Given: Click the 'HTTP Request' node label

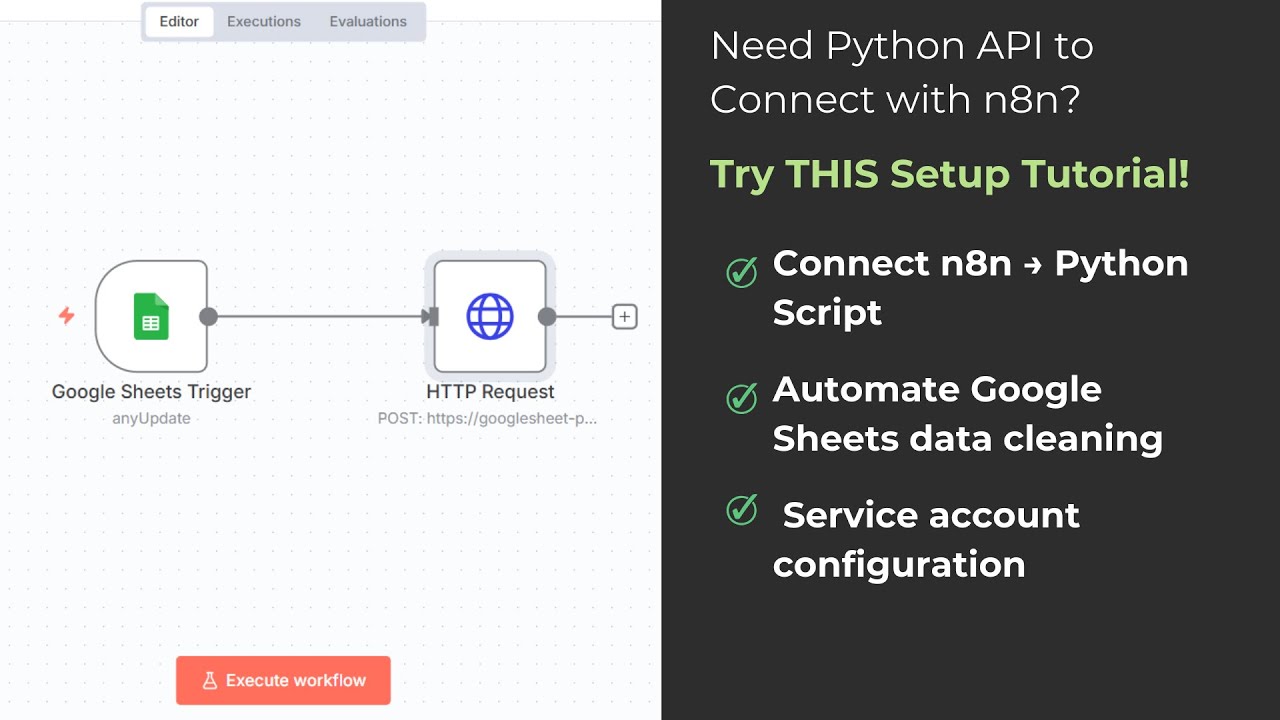Looking at the screenshot, I should click(x=490, y=392).
